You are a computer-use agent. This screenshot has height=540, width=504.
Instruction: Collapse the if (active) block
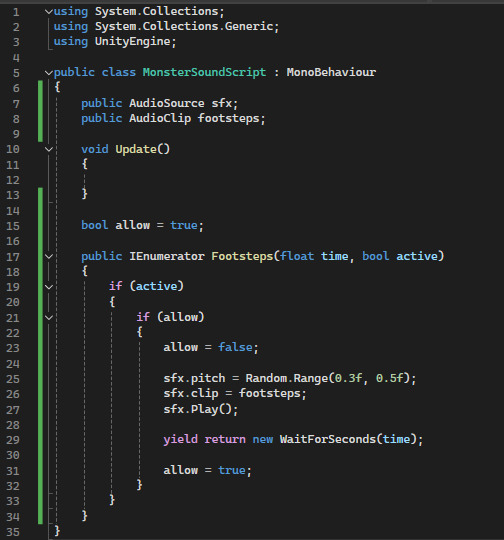click(x=49, y=287)
